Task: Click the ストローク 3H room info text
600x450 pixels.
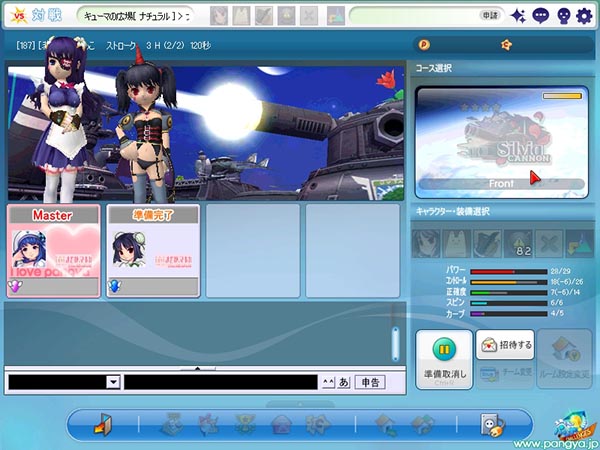Action: [x=158, y=46]
